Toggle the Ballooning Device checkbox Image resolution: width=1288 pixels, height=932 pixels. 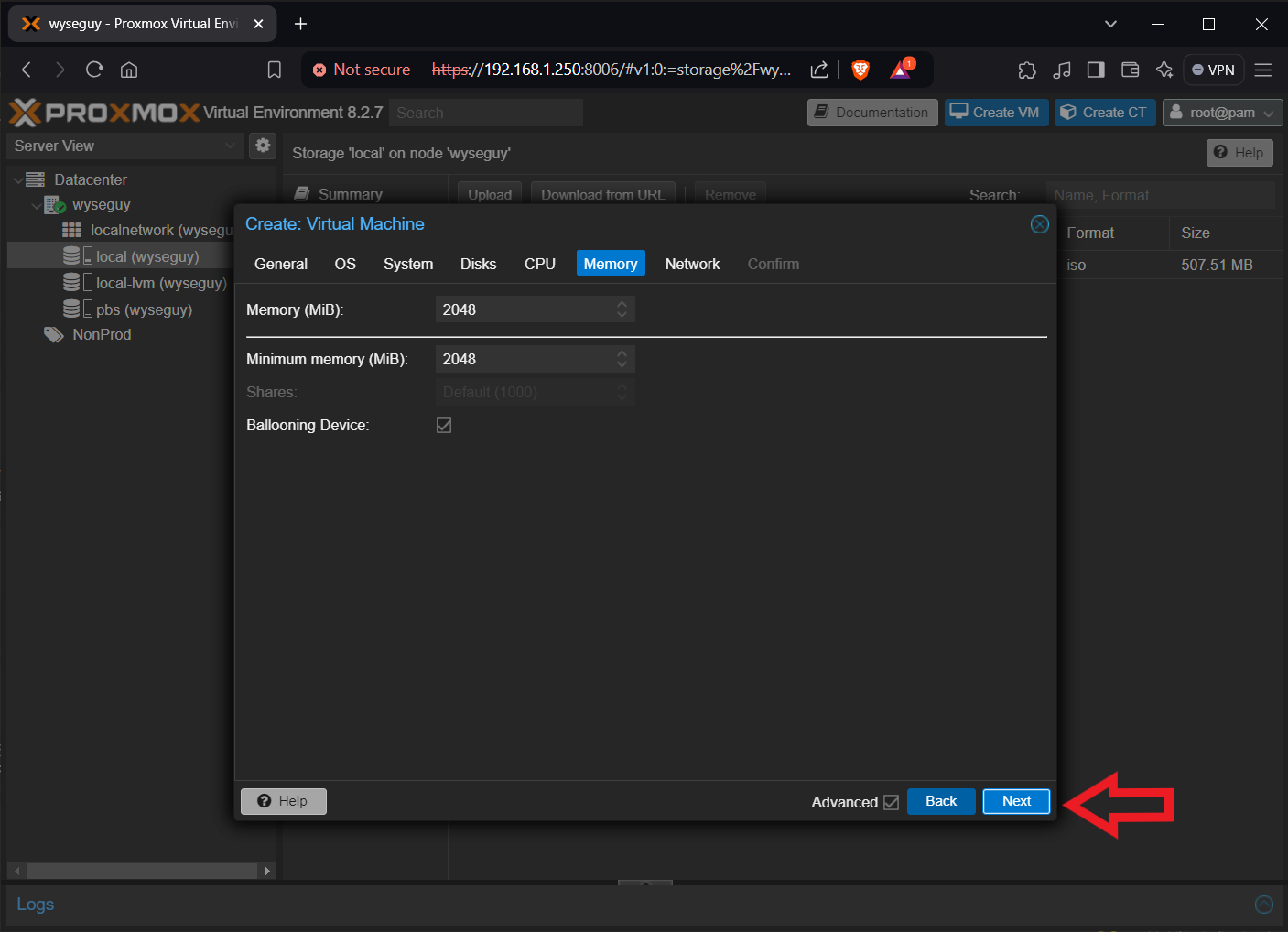[x=444, y=425]
